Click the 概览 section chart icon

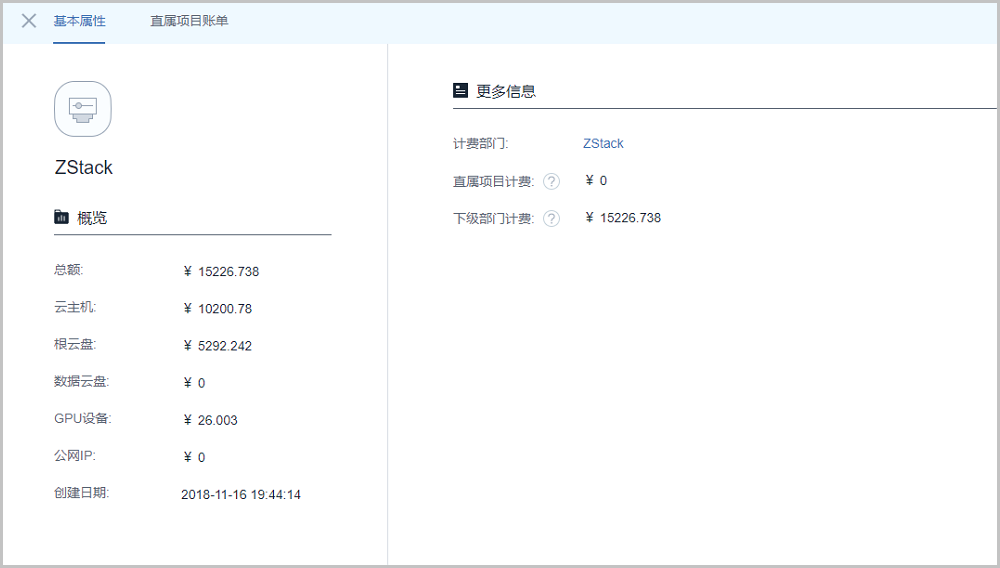point(62,217)
